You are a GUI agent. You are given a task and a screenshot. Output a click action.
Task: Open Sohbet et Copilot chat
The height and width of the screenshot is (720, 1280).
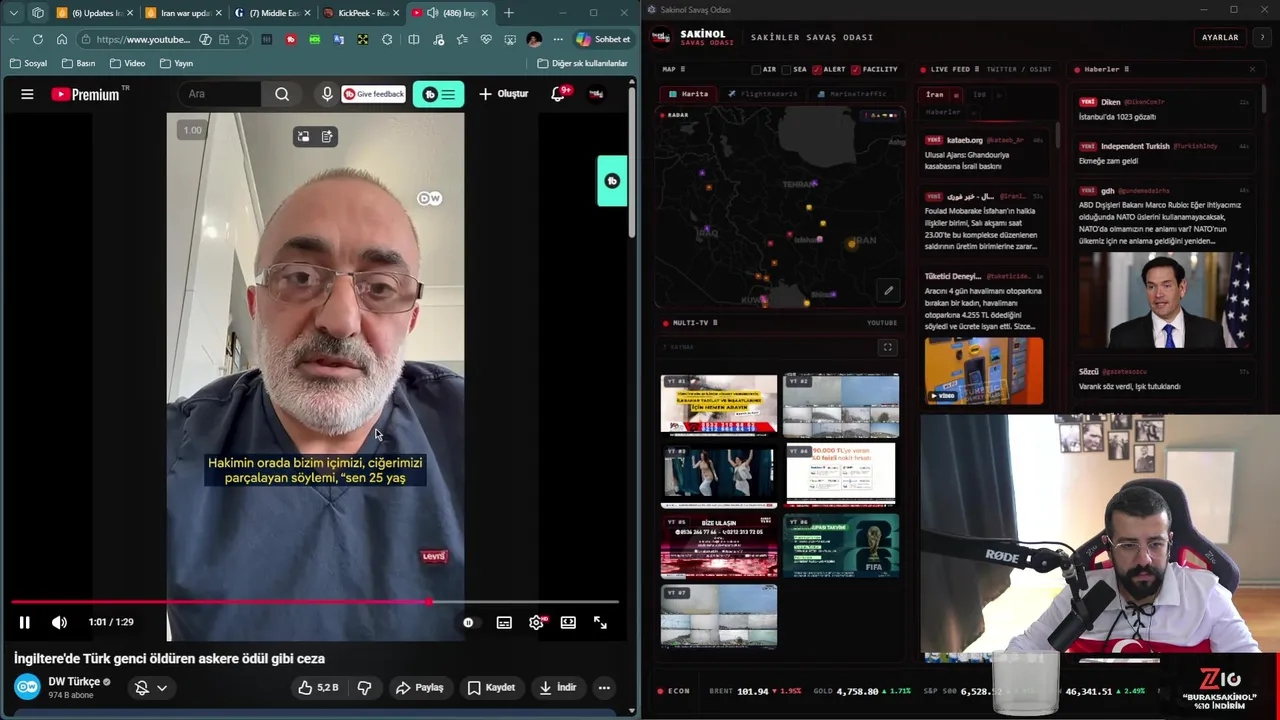(603, 39)
